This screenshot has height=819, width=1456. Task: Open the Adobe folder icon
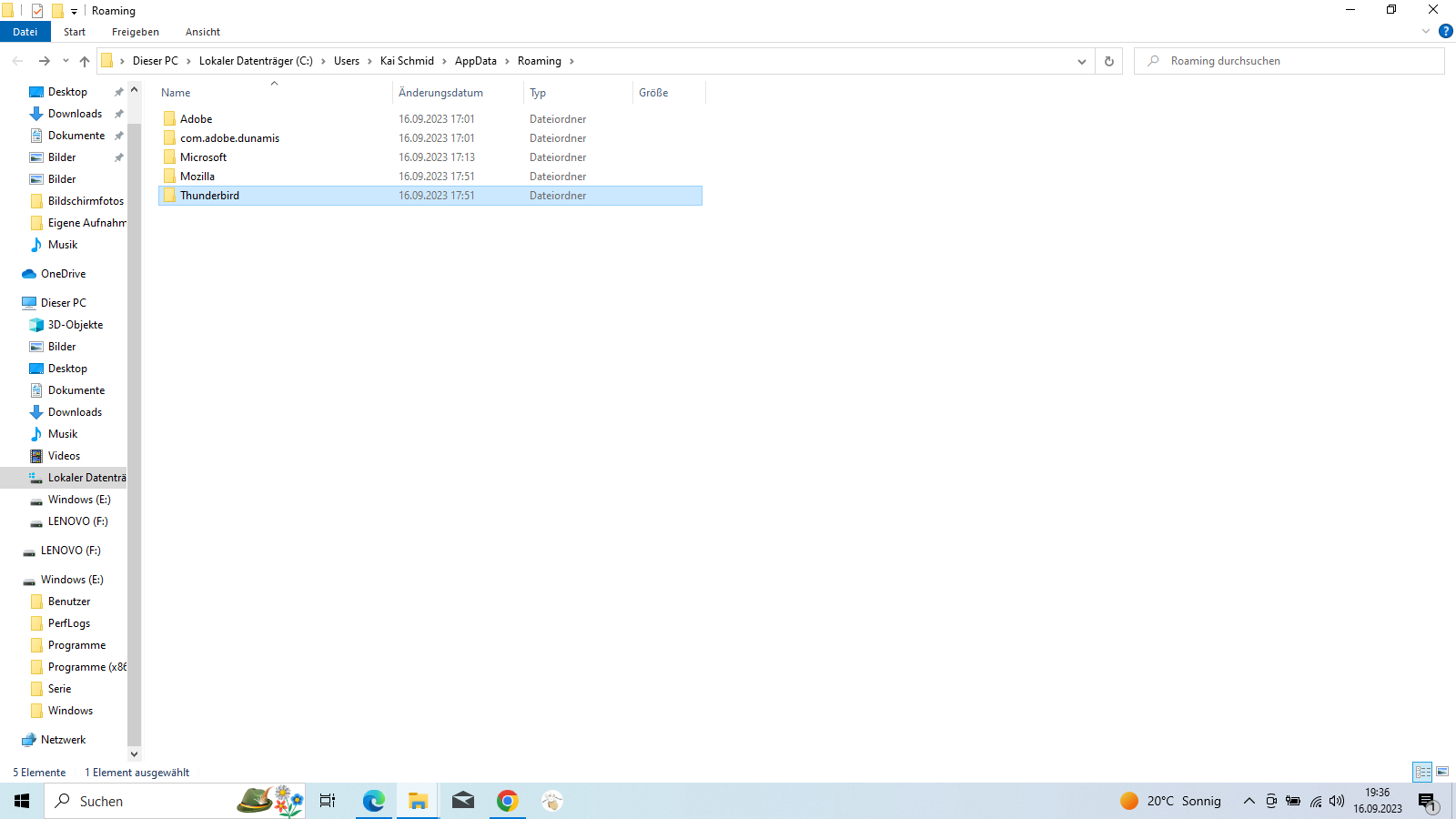click(x=169, y=119)
